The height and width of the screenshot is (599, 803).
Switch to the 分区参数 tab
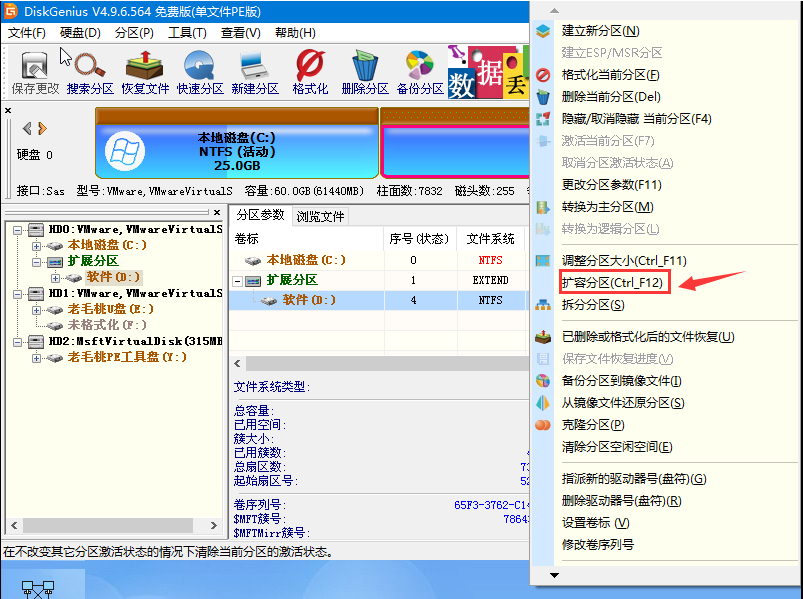point(260,215)
